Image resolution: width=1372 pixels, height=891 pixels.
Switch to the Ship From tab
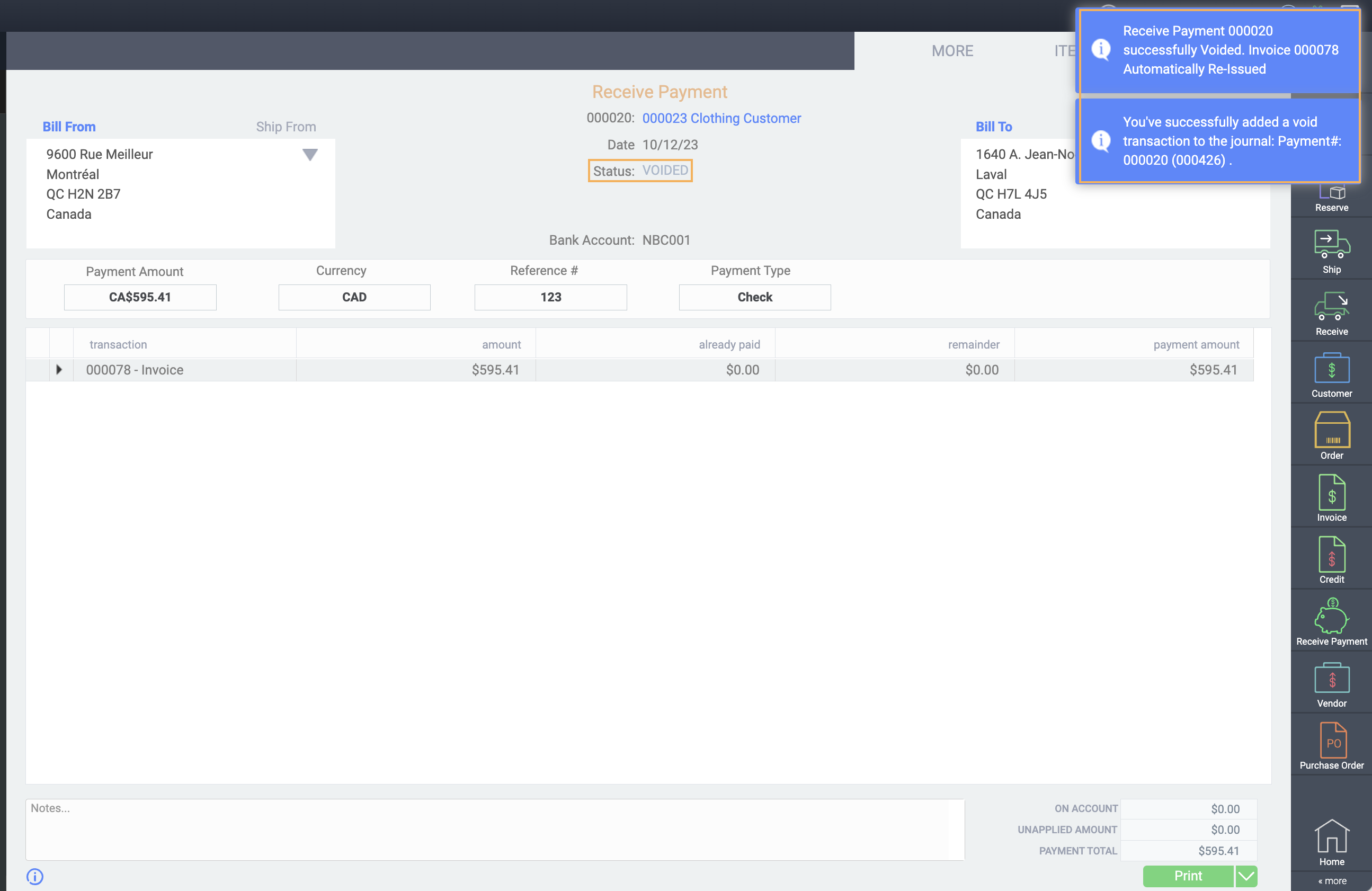[286, 127]
